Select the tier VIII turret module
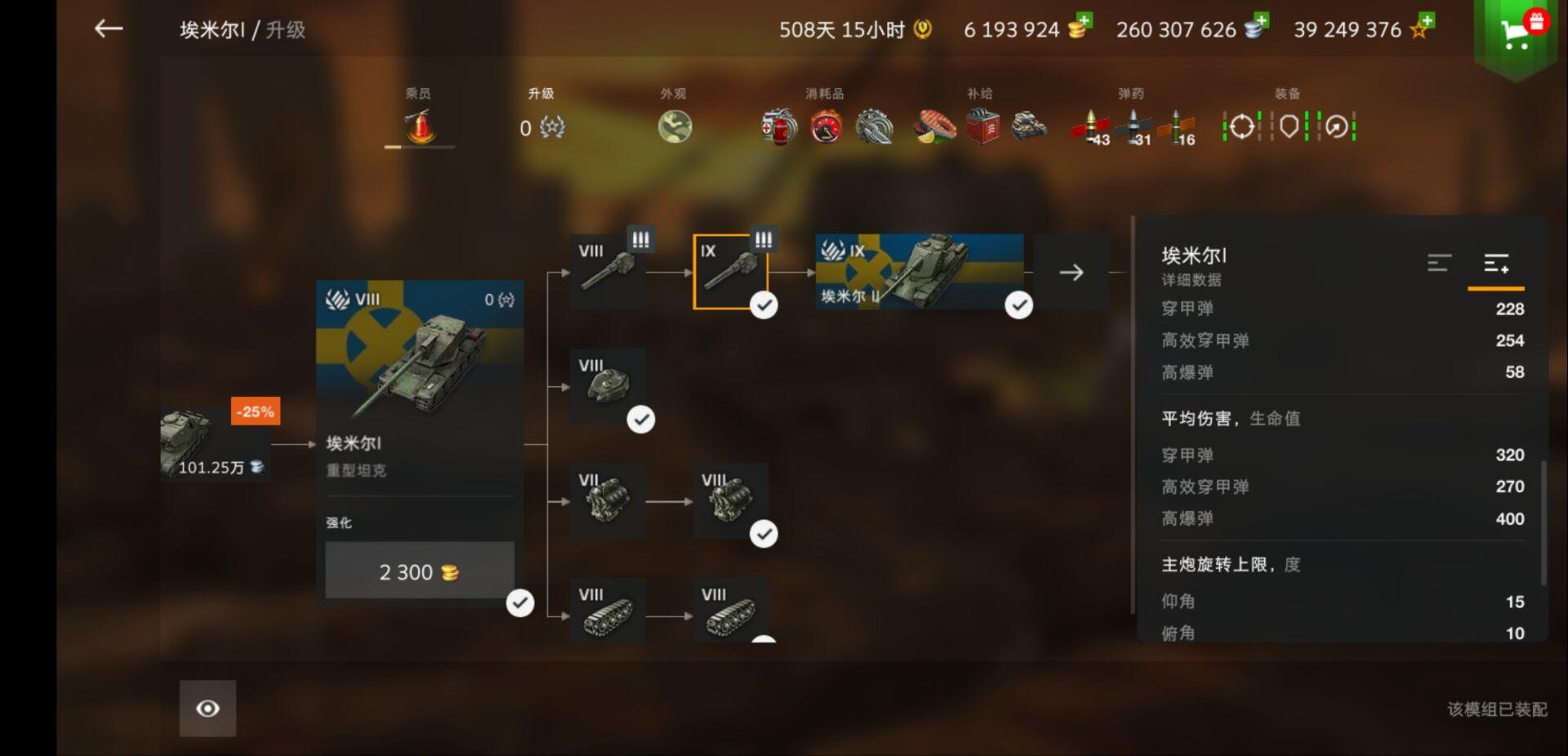1568x756 pixels. click(608, 385)
